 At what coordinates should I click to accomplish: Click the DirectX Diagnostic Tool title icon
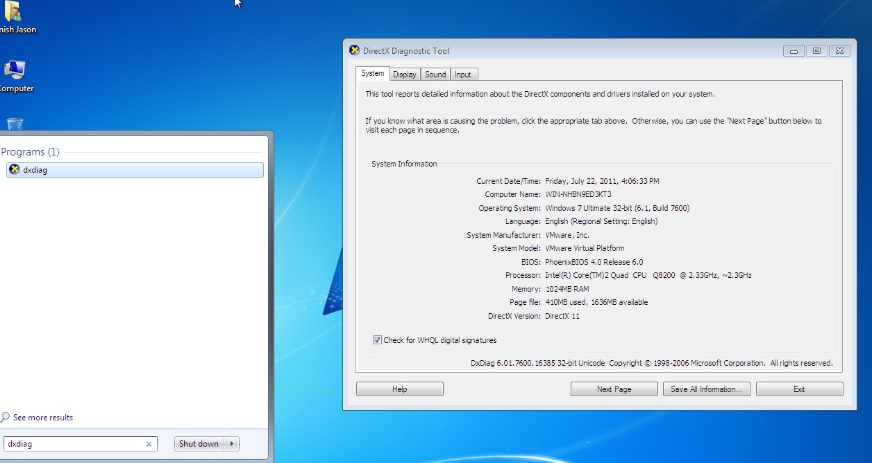click(354, 51)
